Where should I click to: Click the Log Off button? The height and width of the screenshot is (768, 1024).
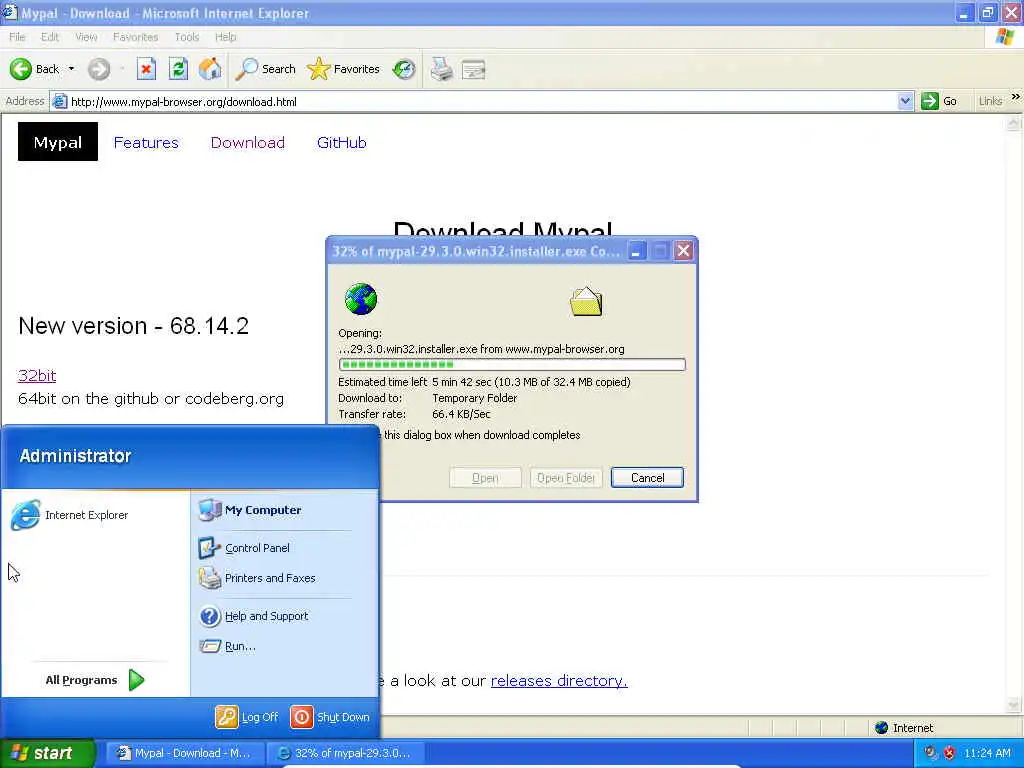point(247,716)
